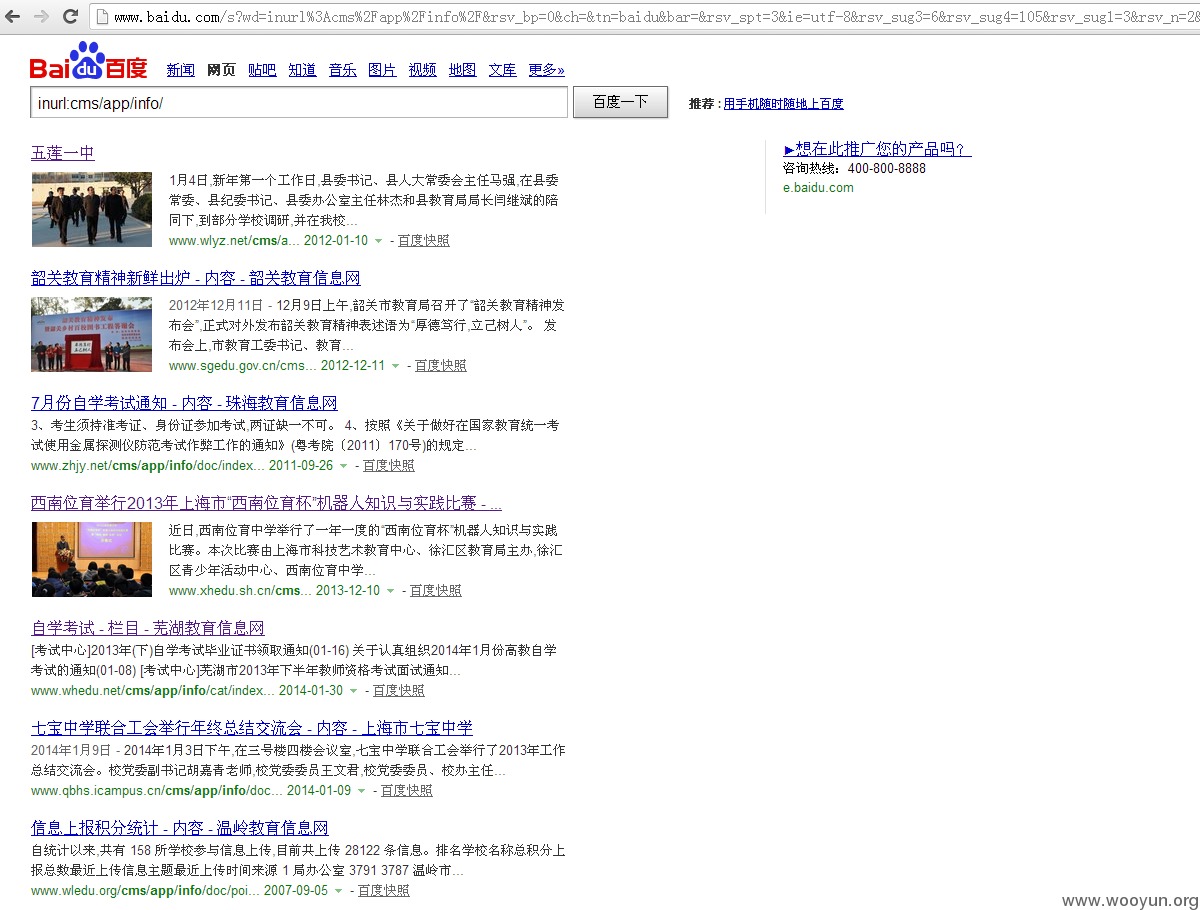Open 百度快照 for the wlyz.net result
The image size is (1200, 910).
[424, 241]
